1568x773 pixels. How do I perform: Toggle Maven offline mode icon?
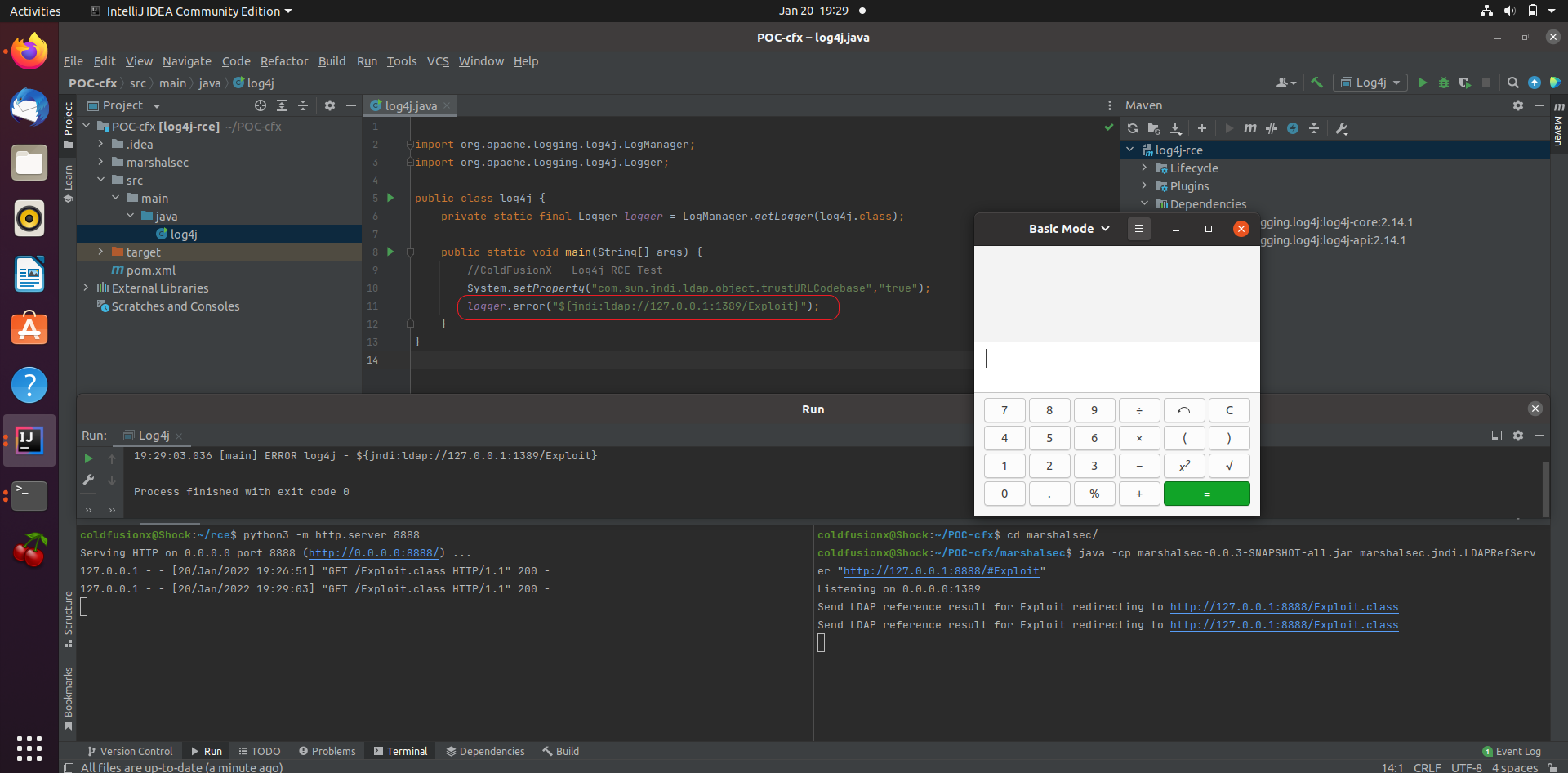pyautogui.click(x=1272, y=128)
